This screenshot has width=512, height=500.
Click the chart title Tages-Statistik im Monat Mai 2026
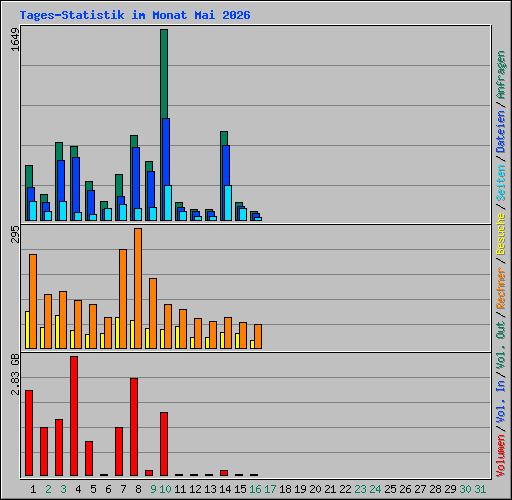pyautogui.click(x=135, y=15)
